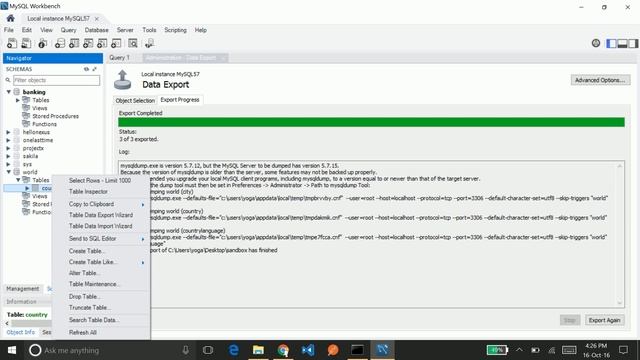Toggle the left sidebar panel visibility
The image size is (640, 360).
611,43
